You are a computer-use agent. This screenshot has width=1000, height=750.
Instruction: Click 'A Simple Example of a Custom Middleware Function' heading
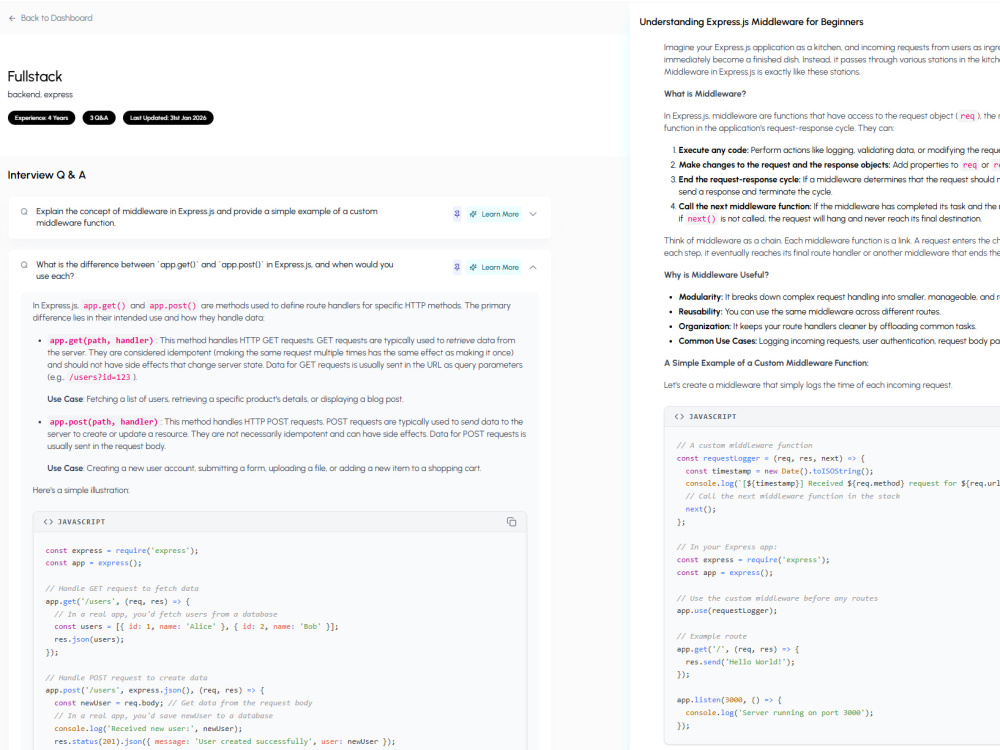[x=766, y=363]
